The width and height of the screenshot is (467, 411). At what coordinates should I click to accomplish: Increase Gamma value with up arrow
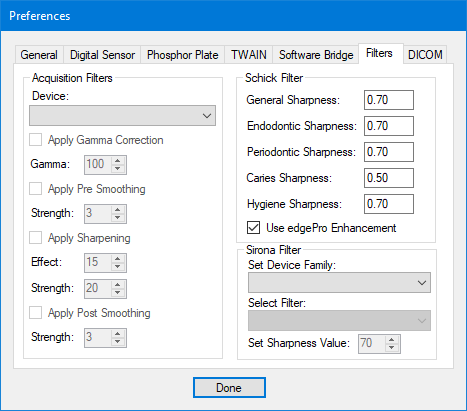click(118, 161)
